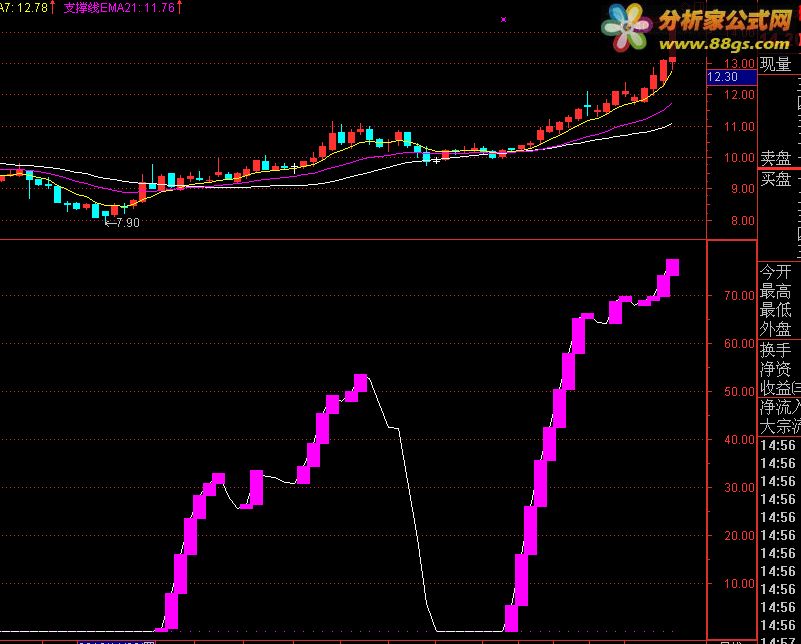Click the topmost magenta indicator bar

click(x=673, y=268)
